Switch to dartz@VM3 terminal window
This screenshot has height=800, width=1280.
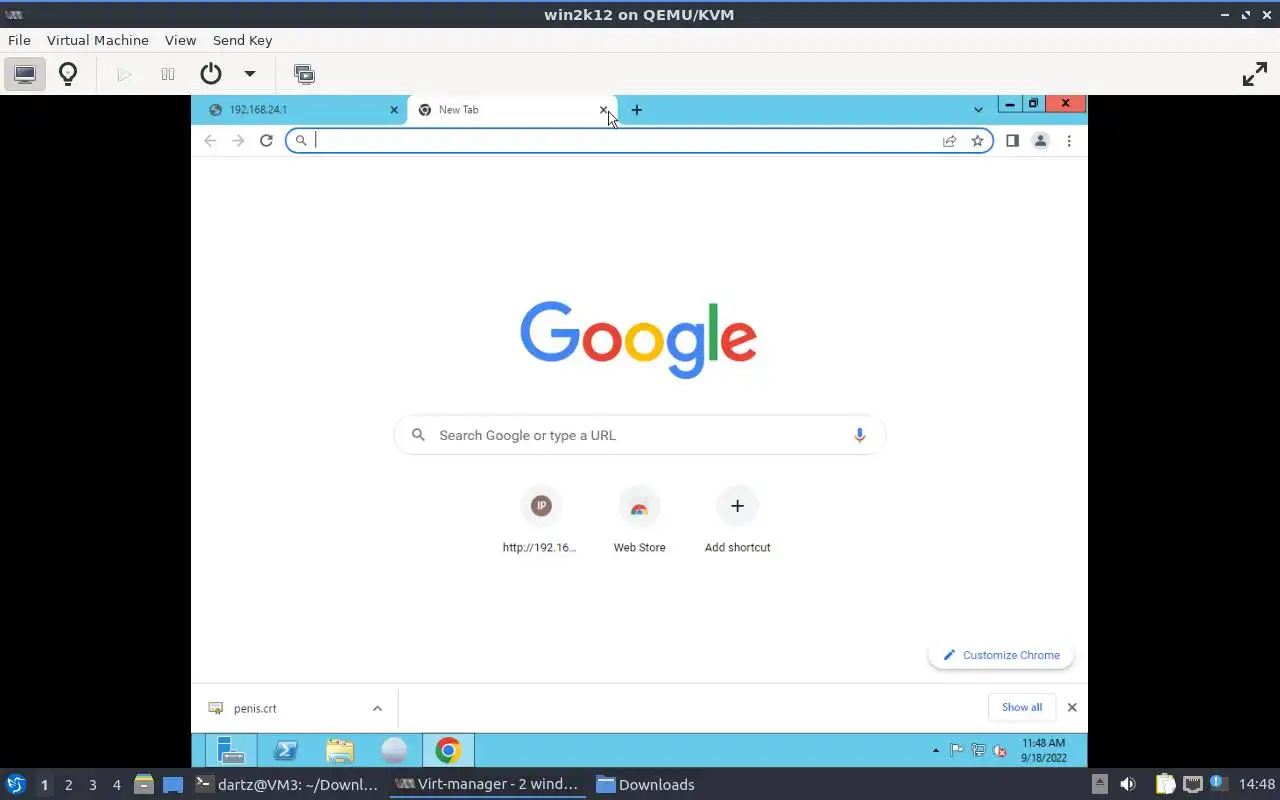pyautogui.click(x=287, y=784)
